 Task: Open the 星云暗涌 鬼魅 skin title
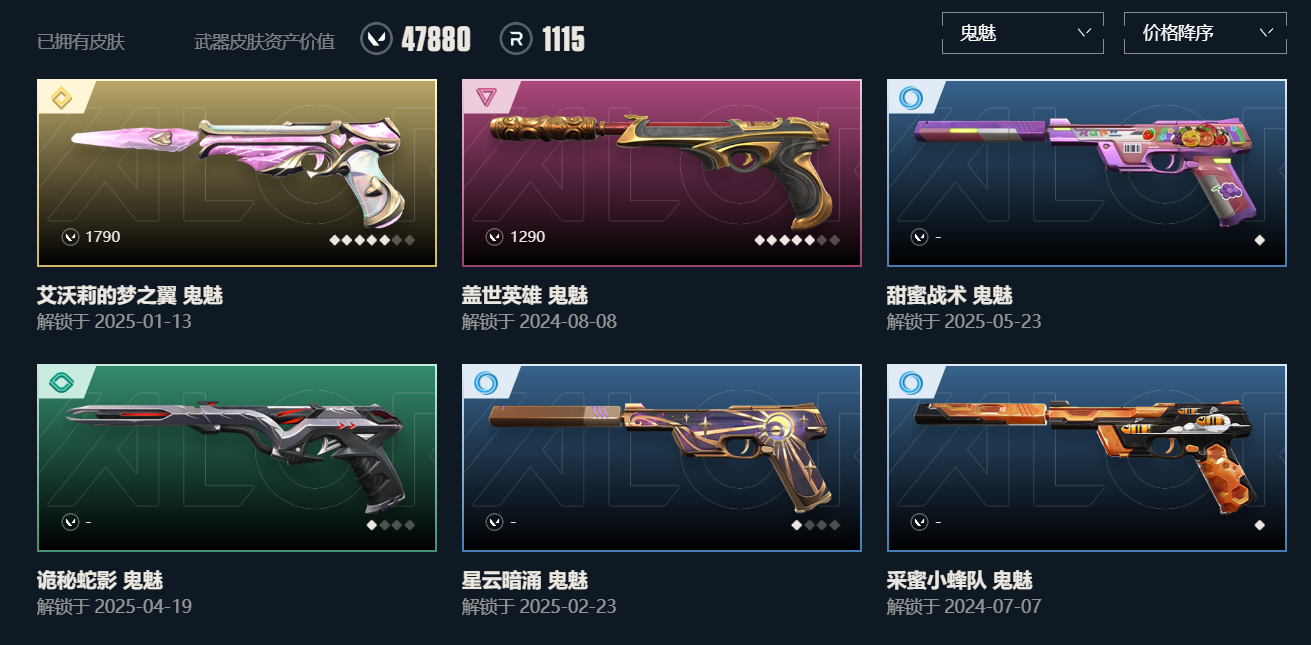[525, 580]
